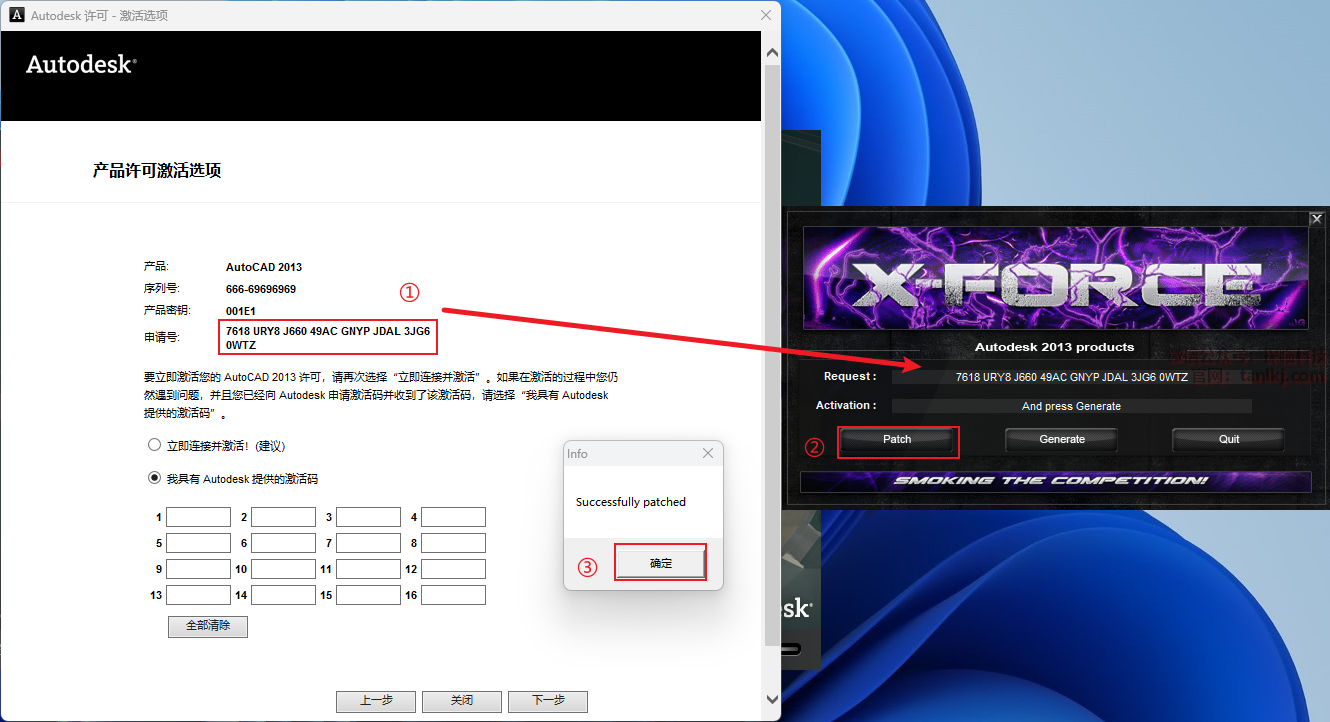1330x722 pixels.
Task: Click the serial number 666-69696969
Action: [x=261, y=289]
